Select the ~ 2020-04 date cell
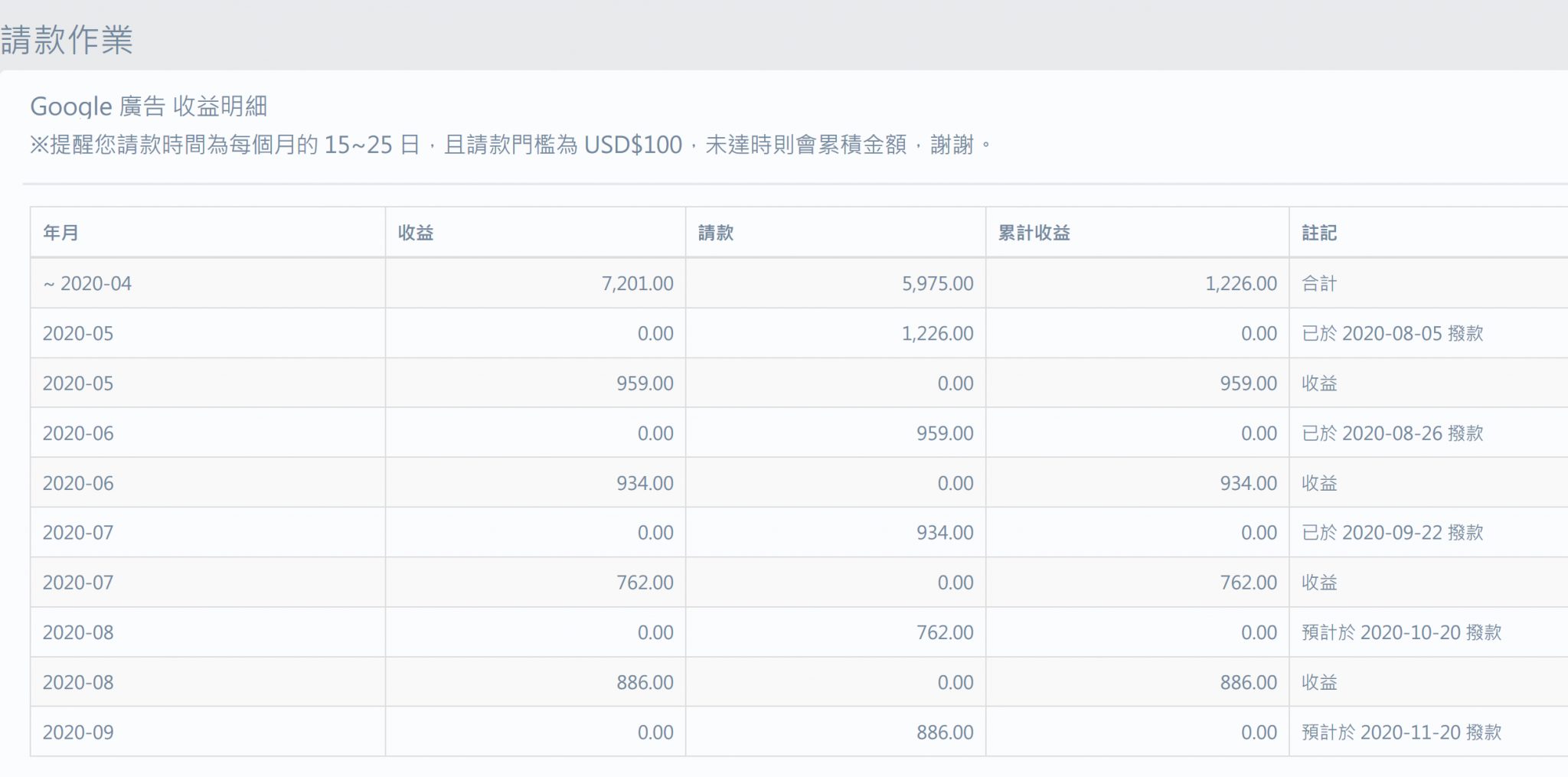This screenshot has width=1568, height=777. tap(87, 284)
